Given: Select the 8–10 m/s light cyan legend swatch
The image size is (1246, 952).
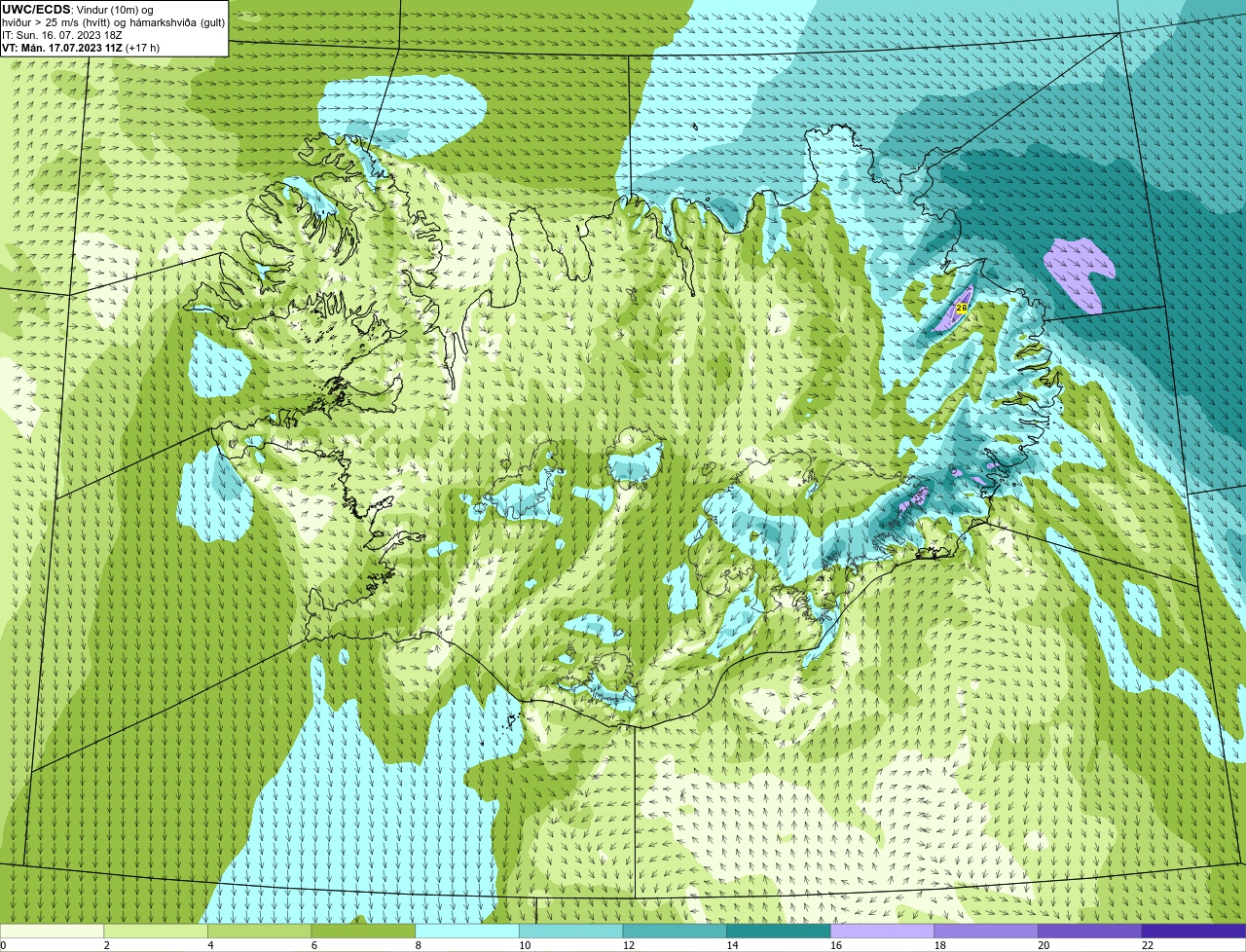Looking at the screenshot, I should point(467,931).
